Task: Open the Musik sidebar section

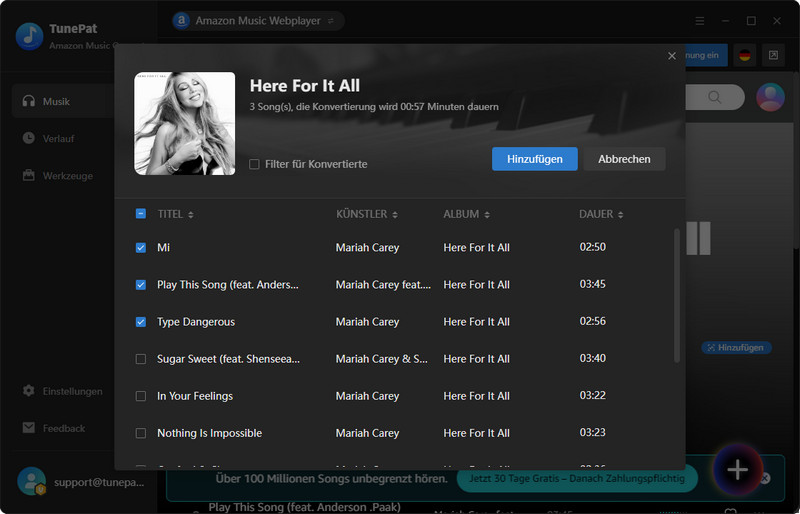Action: [x=63, y=101]
